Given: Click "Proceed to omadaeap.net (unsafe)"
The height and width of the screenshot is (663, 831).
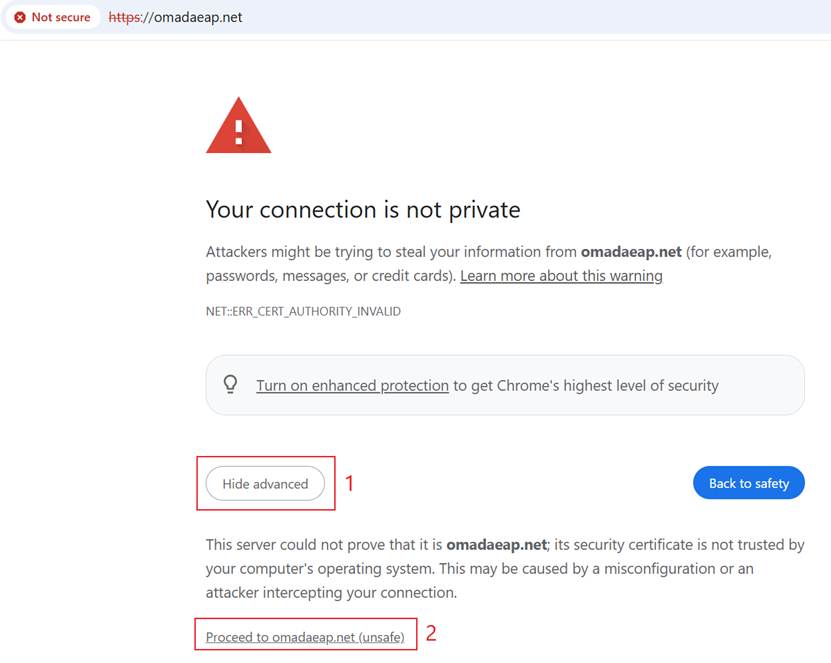Looking at the screenshot, I should [305, 635].
